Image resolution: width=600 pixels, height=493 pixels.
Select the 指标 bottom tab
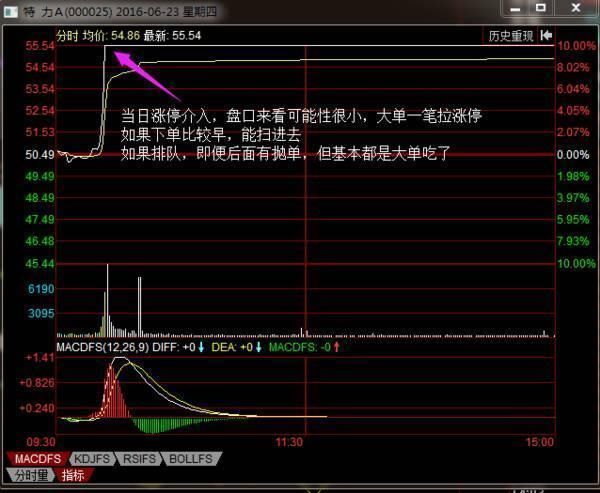(x=74, y=475)
